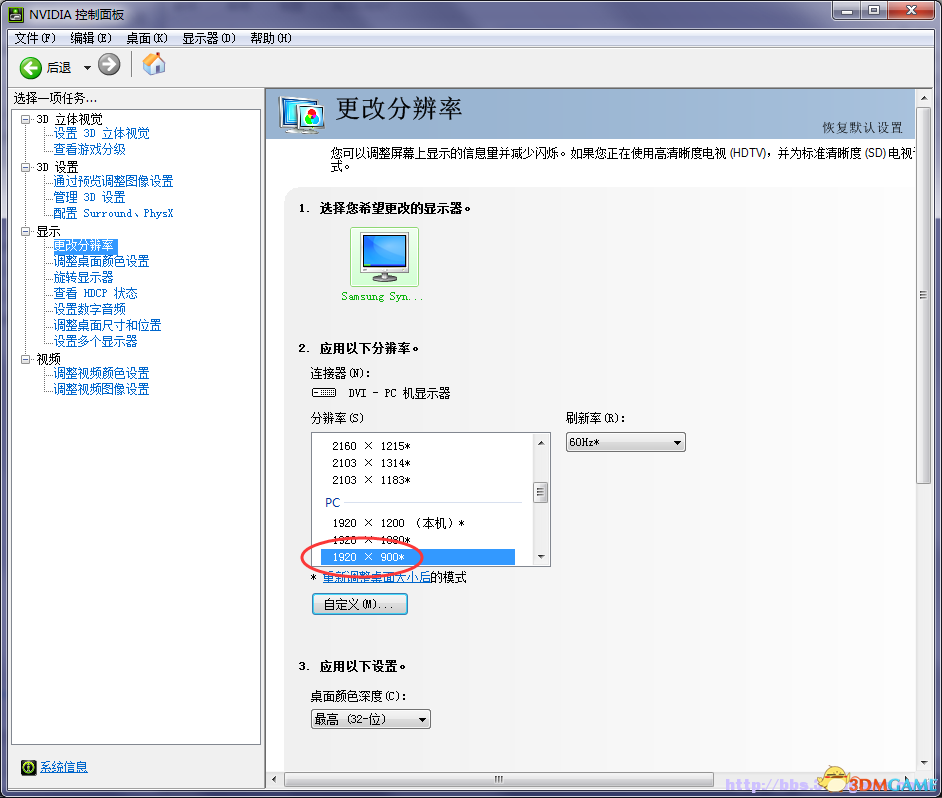Click resolution list scroll up arrow
The image size is (942, 798).
[541, 443]
